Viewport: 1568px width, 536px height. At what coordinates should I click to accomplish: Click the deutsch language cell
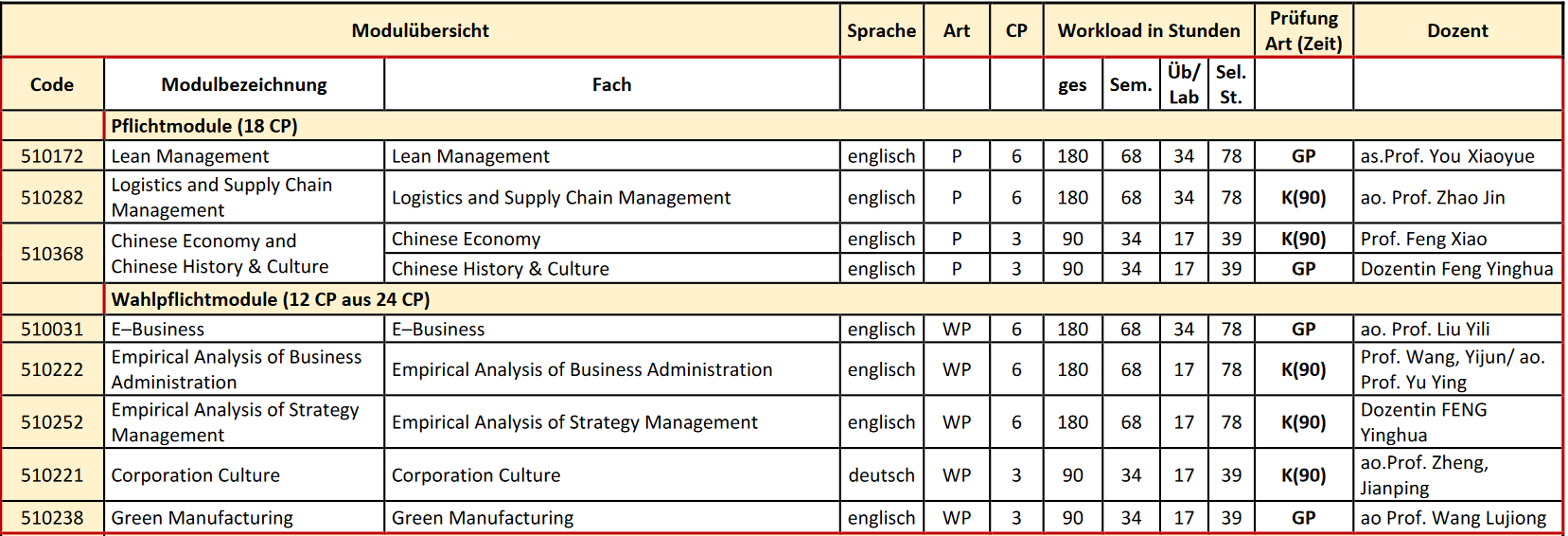coord(881,475)
